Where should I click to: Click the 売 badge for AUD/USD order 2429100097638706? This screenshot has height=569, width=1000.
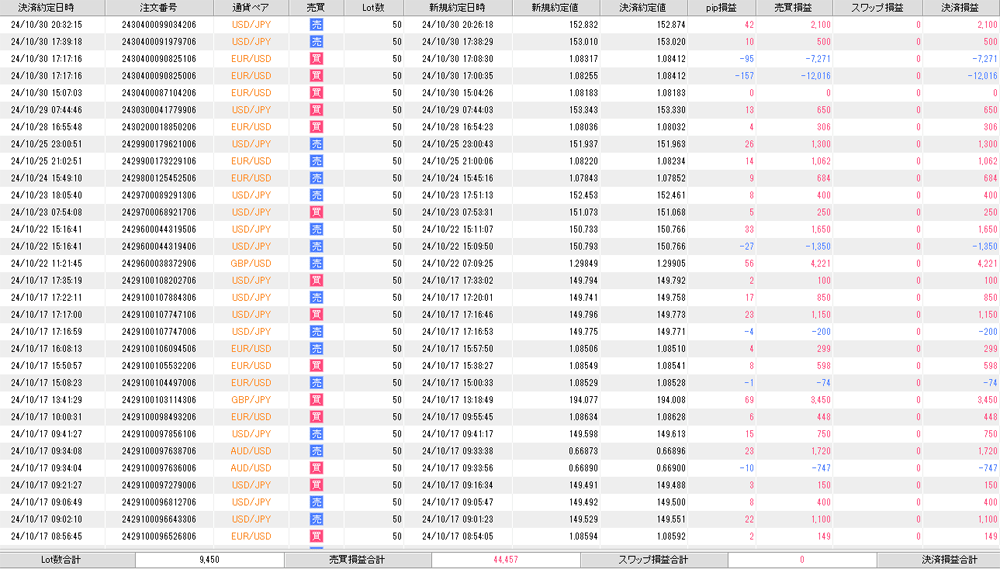[x=316, y=451]
